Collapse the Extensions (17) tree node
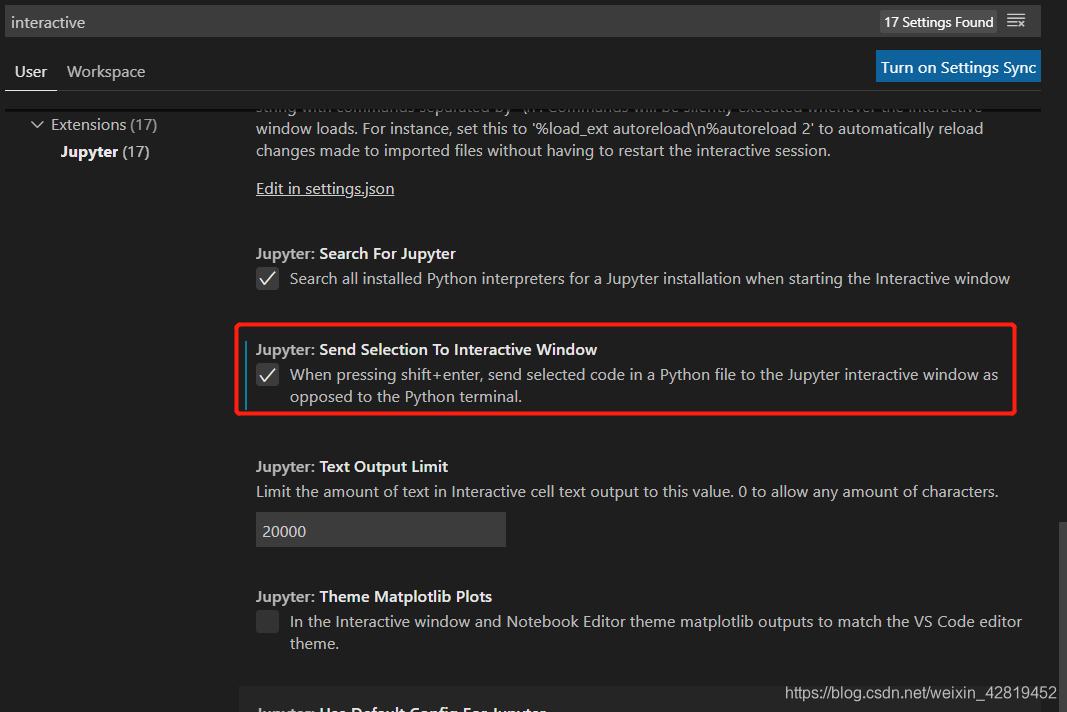 pos(37,125)
